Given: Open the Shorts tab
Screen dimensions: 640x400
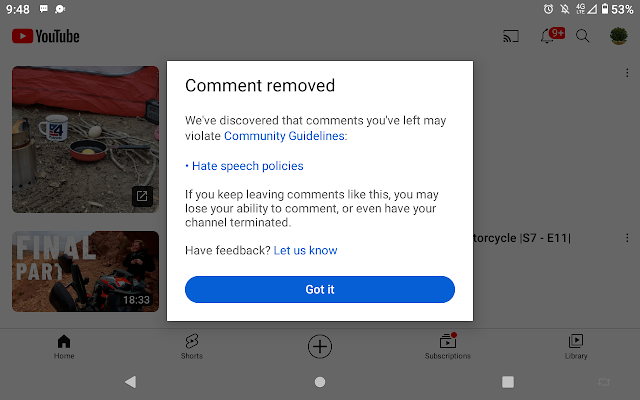Looking at the screenshot, I should (x=192, y=347).
